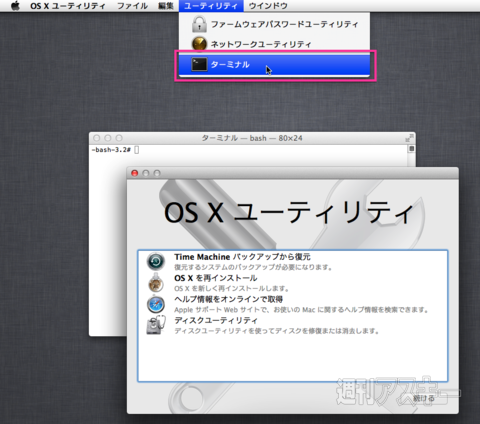
Task: Click the OS X を新しく再インストールします description
Action: coord(231,288)
